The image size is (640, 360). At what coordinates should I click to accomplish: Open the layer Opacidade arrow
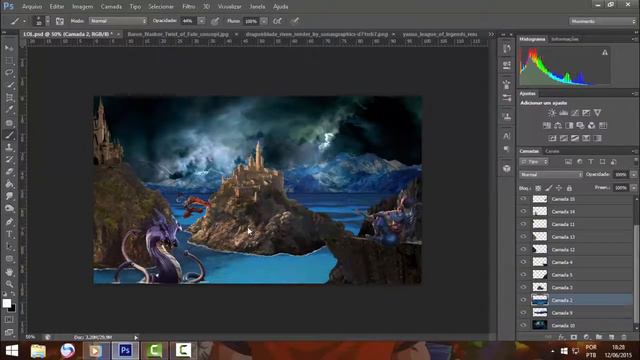(633, 174)
